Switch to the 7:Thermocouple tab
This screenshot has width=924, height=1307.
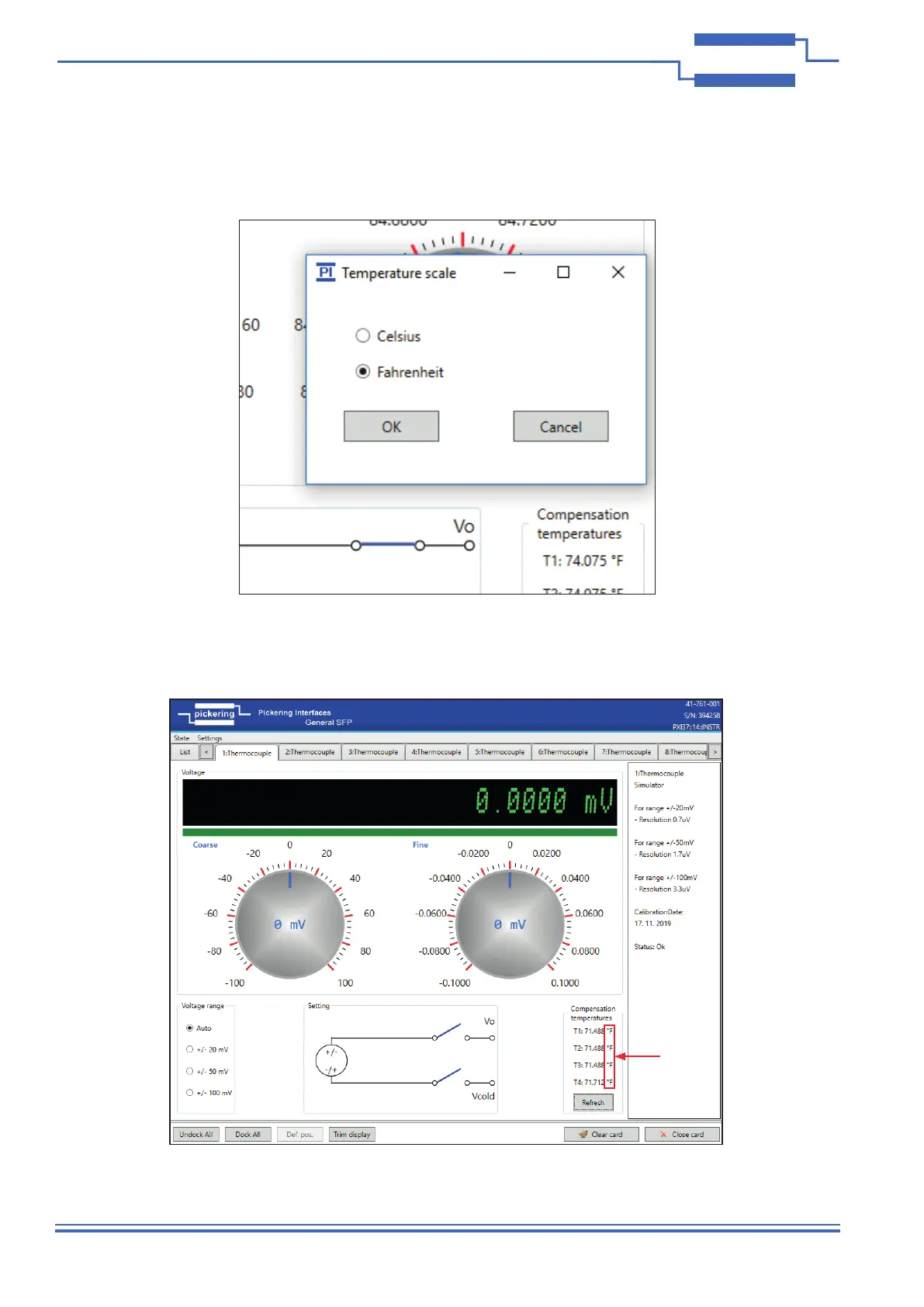(626, 752)
